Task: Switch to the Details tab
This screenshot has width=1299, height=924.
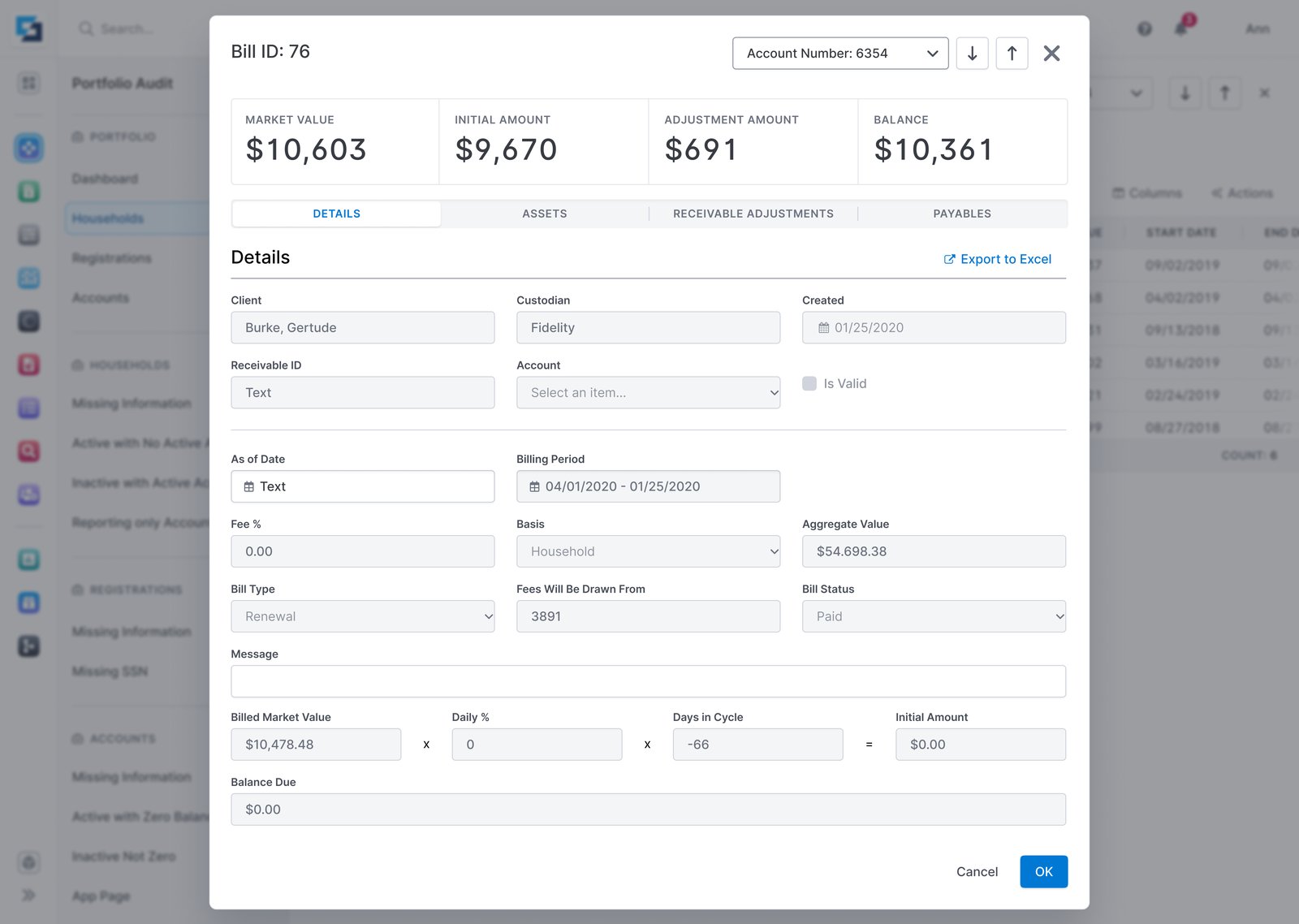Action: click(337, 214)
